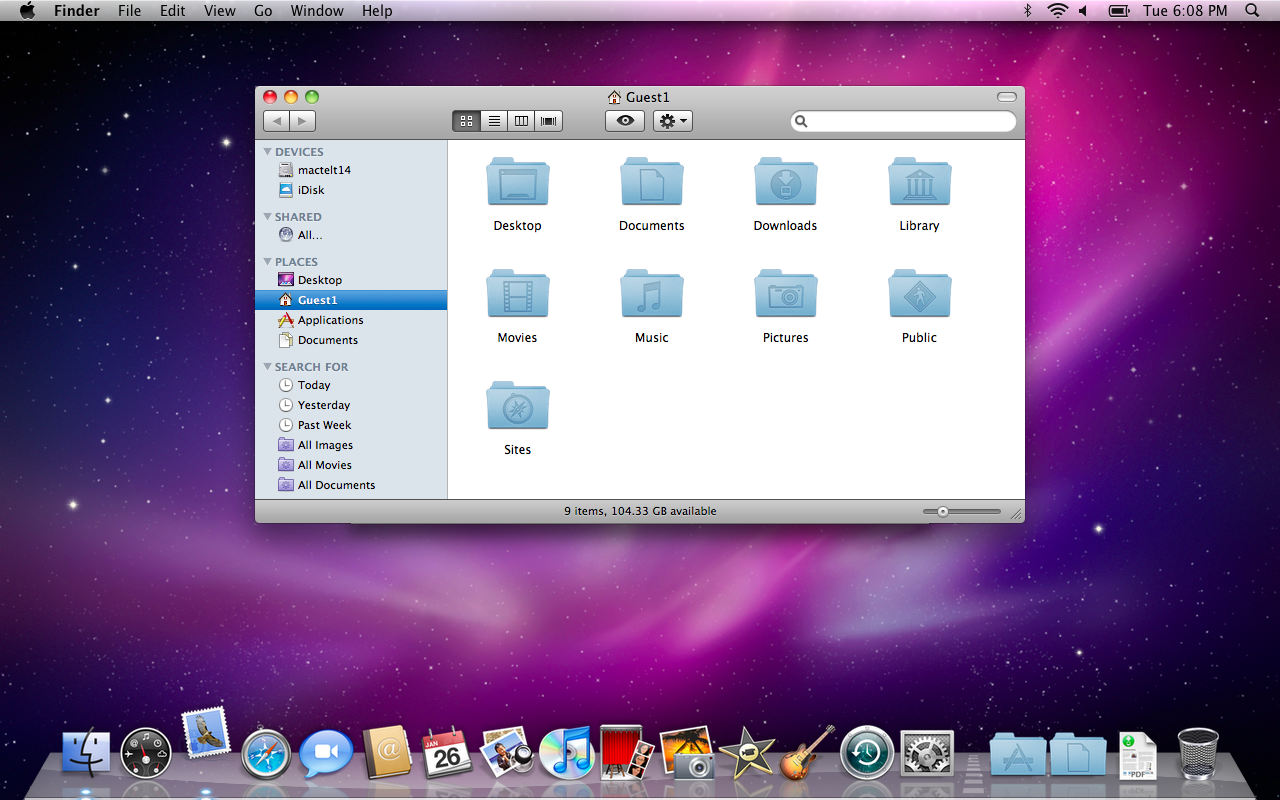The width and height of the screenshot is (1280, 800).
Task: Click the Quick Look eye button
Action: pyautogui.click(x=625, y=121)
